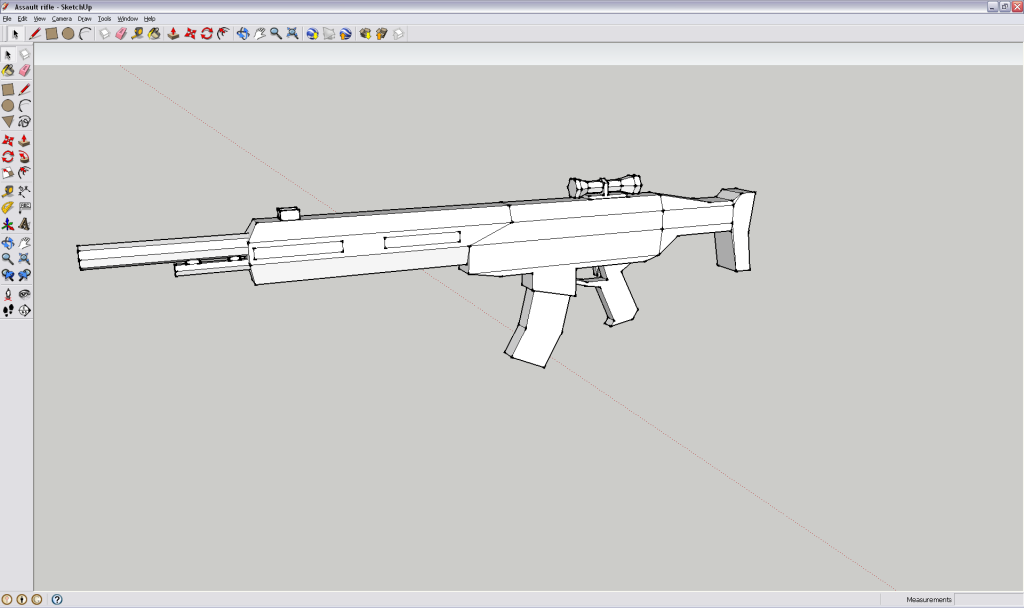Open the Window menu

click(x=127, y=19)
